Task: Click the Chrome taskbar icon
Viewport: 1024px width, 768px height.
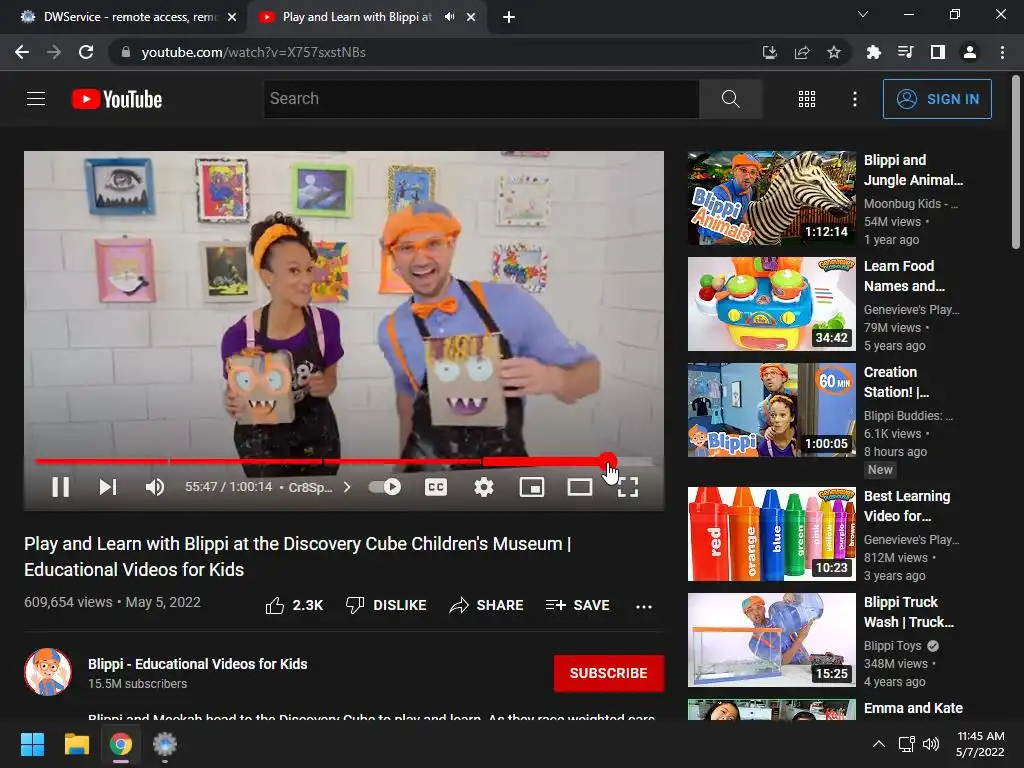Action: [x=121, y=744]
